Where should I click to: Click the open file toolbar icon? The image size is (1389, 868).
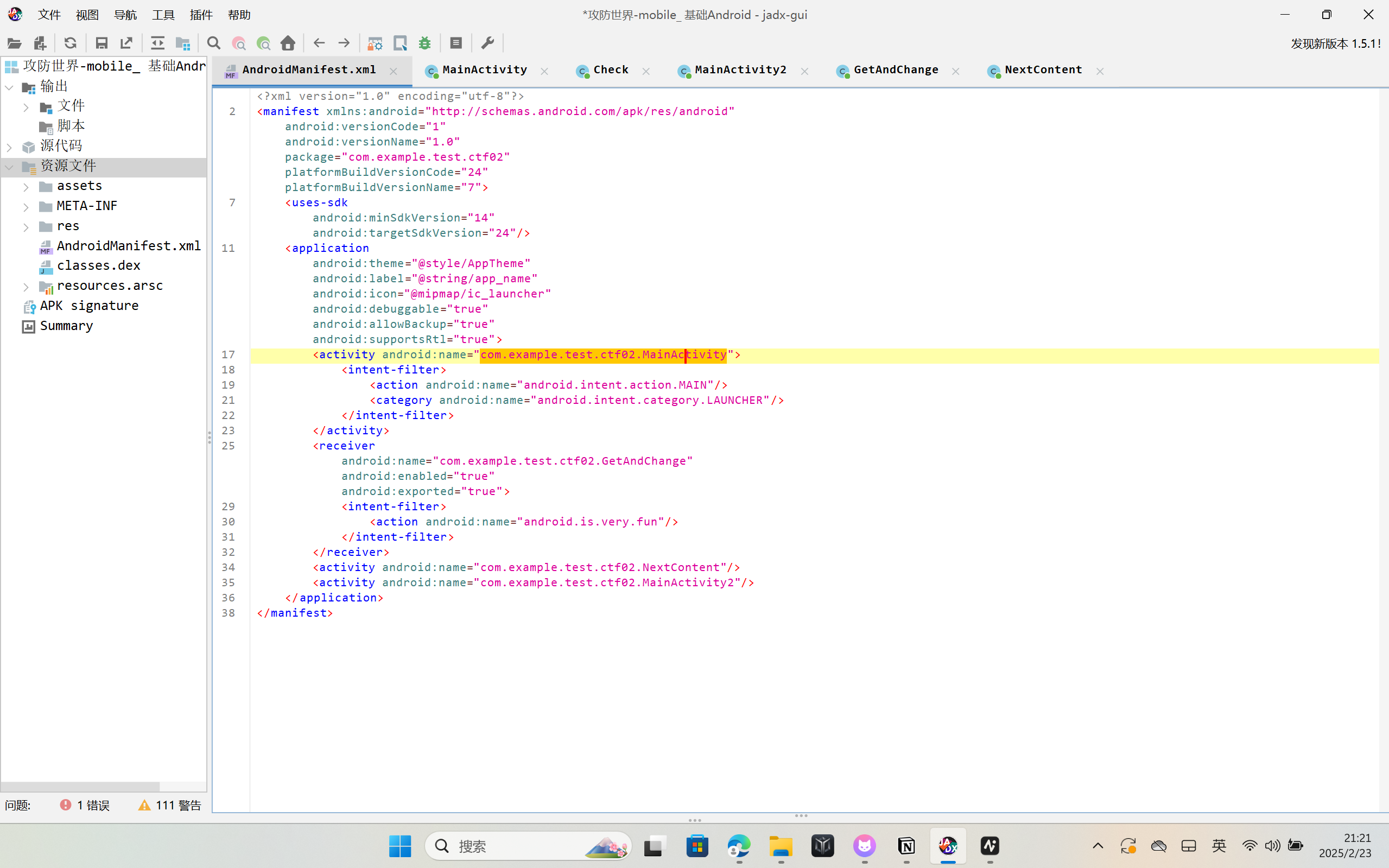coord(14,43)
